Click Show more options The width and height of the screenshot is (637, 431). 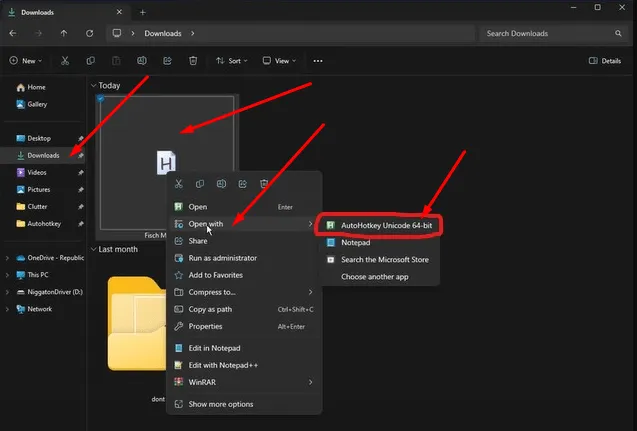222,404
